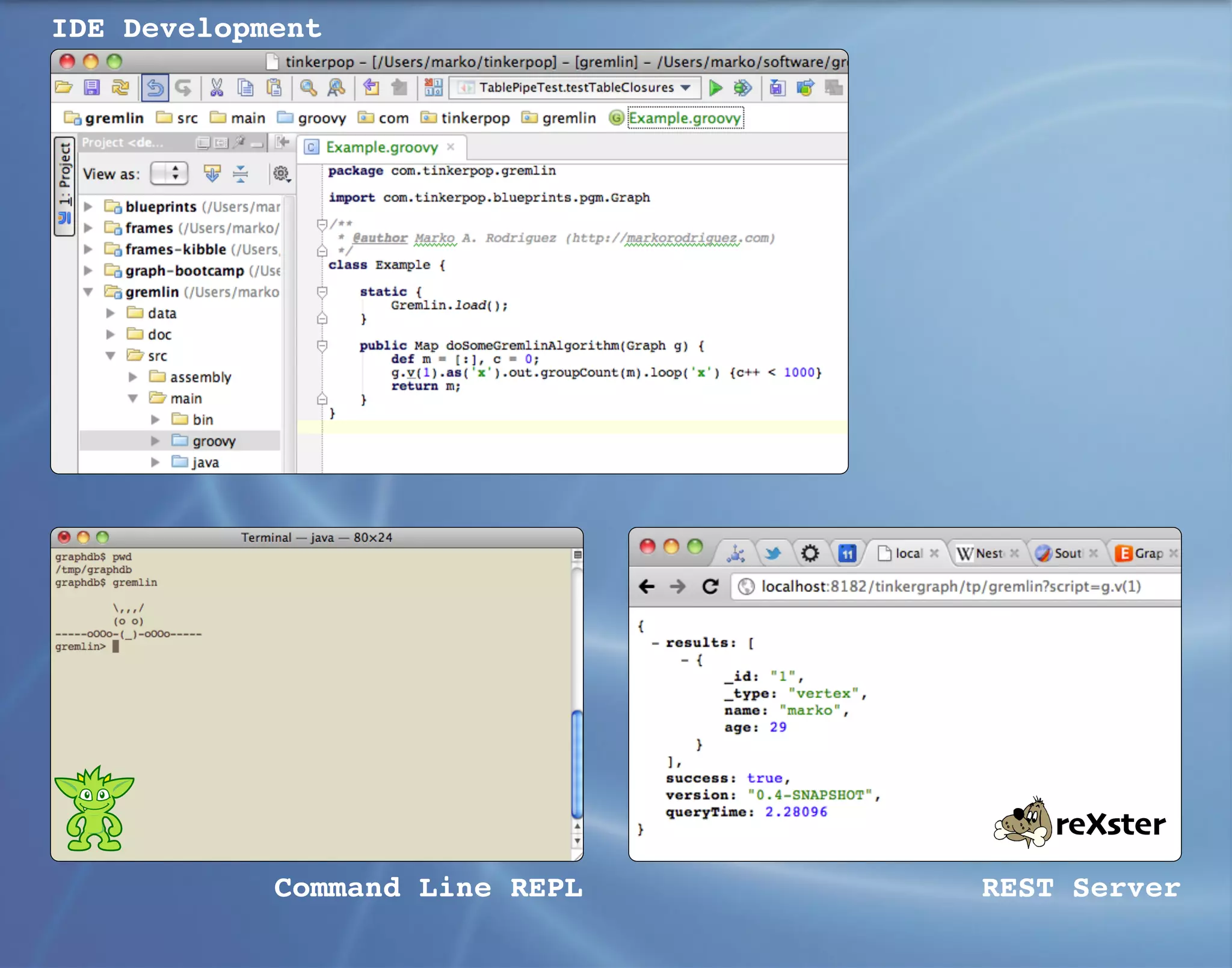Viewport: 1232px width, 968px height.
Task: Click src in the breadcrumb bar
Action: coord(177,118)
